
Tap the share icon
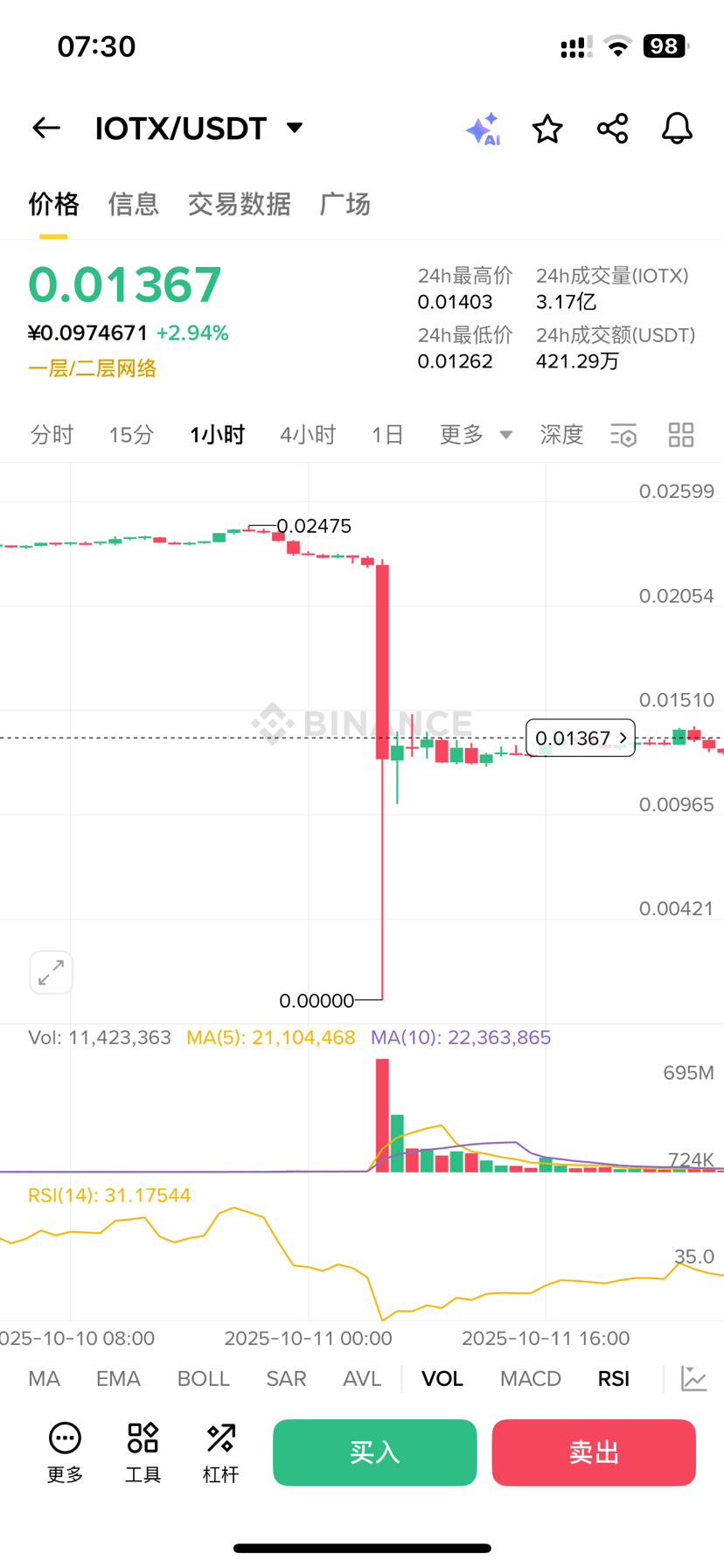tap(612, 129)
